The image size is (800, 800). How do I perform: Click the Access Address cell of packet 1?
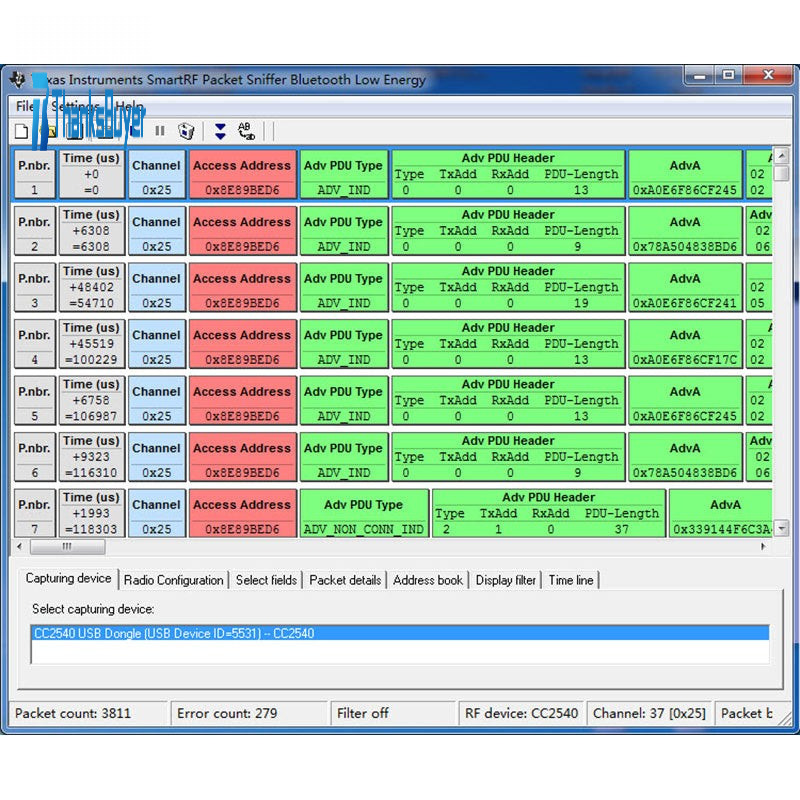coord(242,173)
